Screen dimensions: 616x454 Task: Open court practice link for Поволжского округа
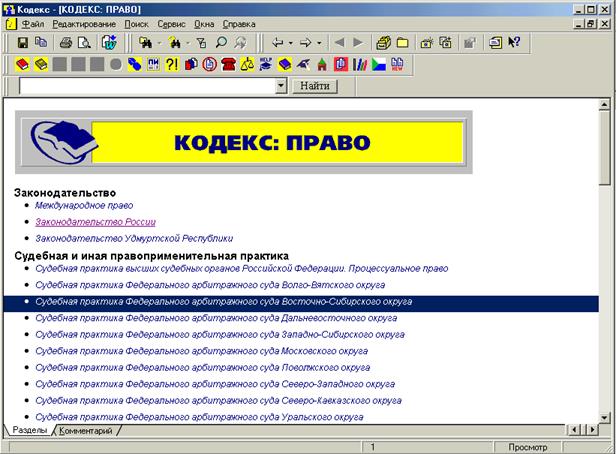click(x=203, y=368)
